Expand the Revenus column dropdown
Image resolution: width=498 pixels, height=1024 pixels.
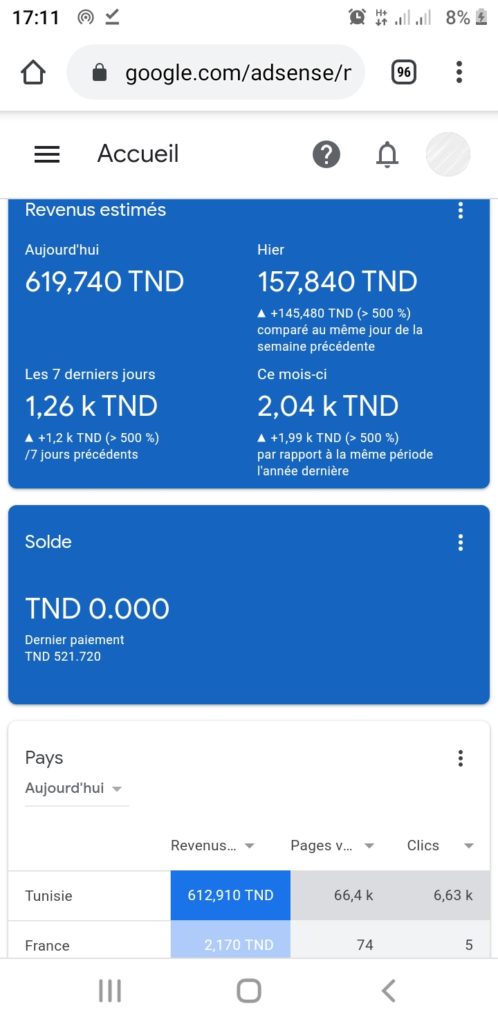212,845
